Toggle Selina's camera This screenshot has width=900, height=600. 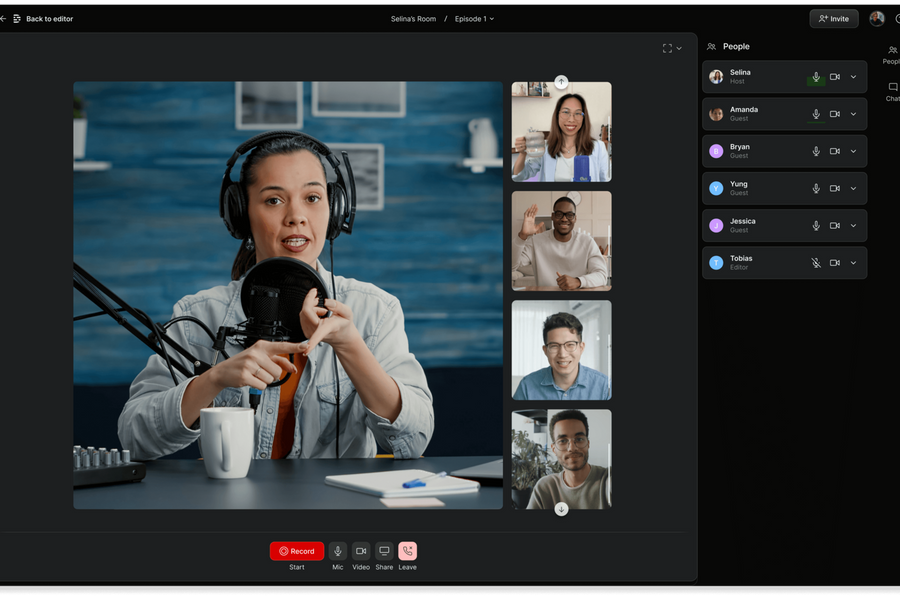835,77
